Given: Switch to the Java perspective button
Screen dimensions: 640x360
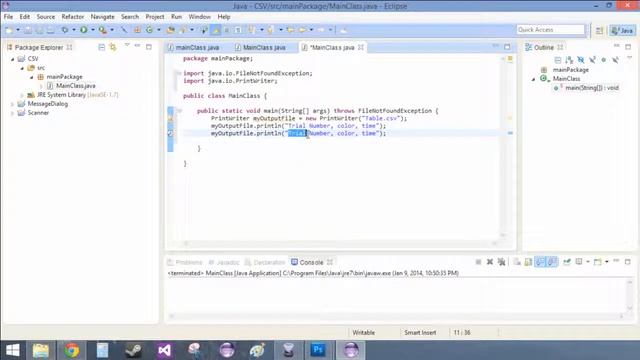Looking at the screenshot, I should [622, 30].
